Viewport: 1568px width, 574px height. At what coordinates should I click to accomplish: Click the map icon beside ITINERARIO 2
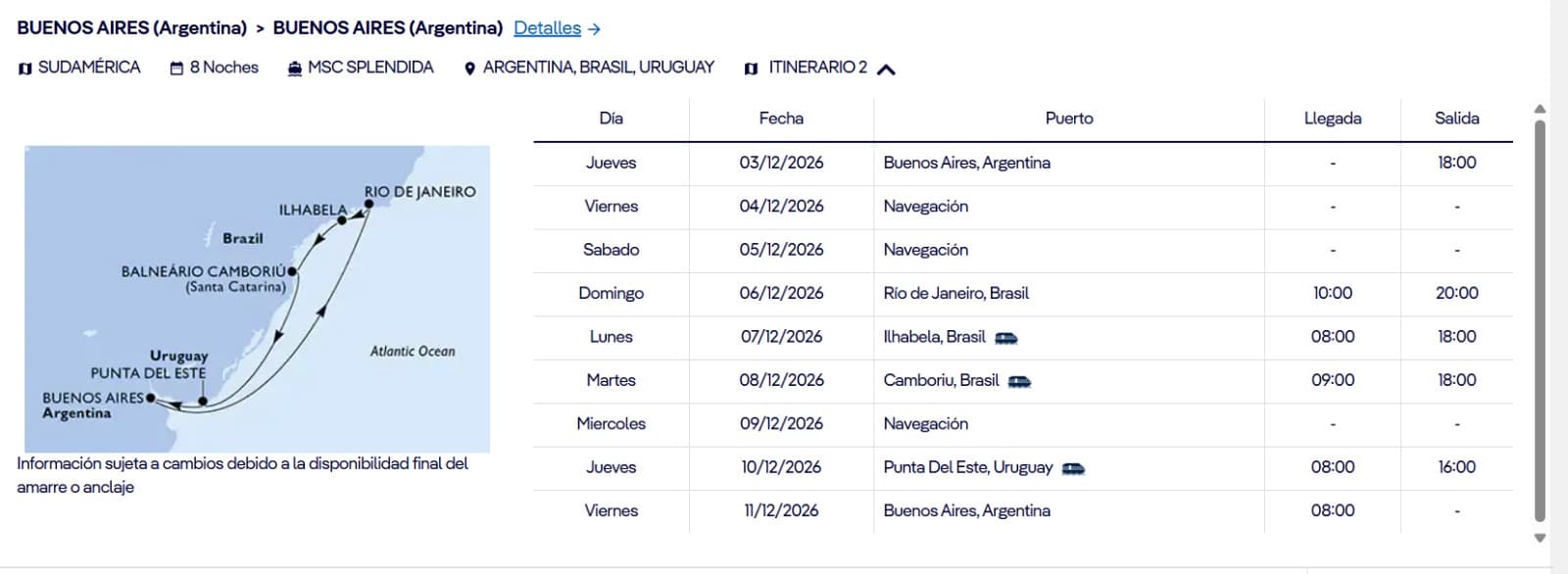(751, 69)
